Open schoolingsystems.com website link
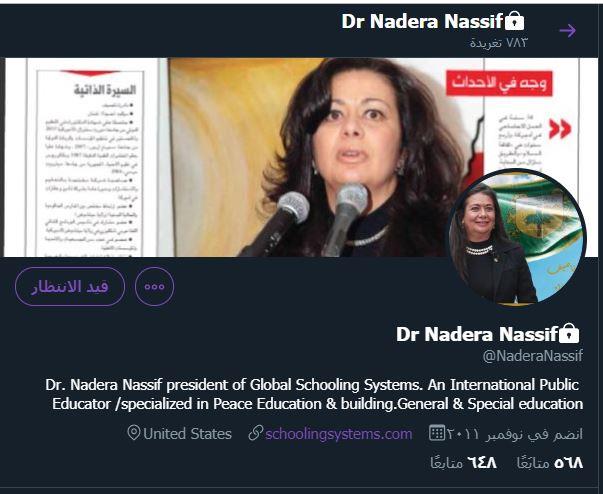This screenshot has height=494, width=603. tap(338, 434)
